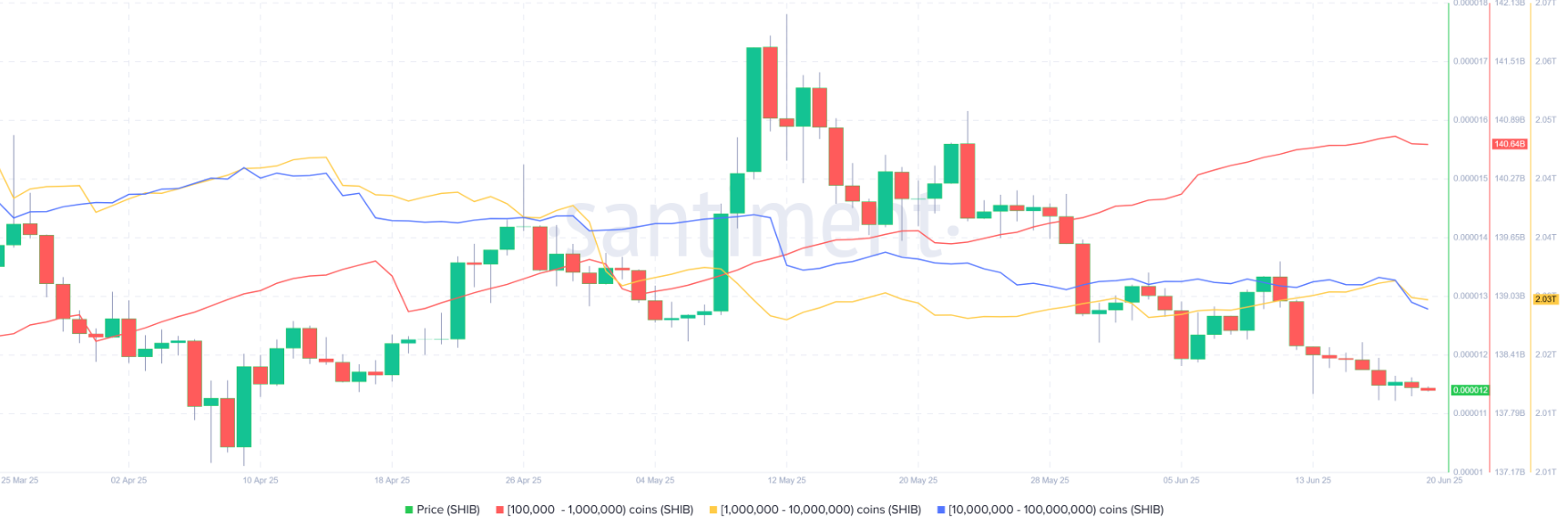Click the 140.89B axis label

tap(1509, 119)
